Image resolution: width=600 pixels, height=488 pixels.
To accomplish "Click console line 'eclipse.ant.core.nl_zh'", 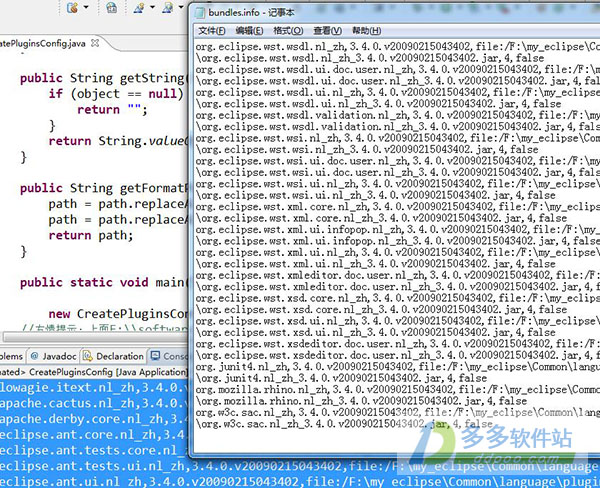I will (x=94, y=434).
